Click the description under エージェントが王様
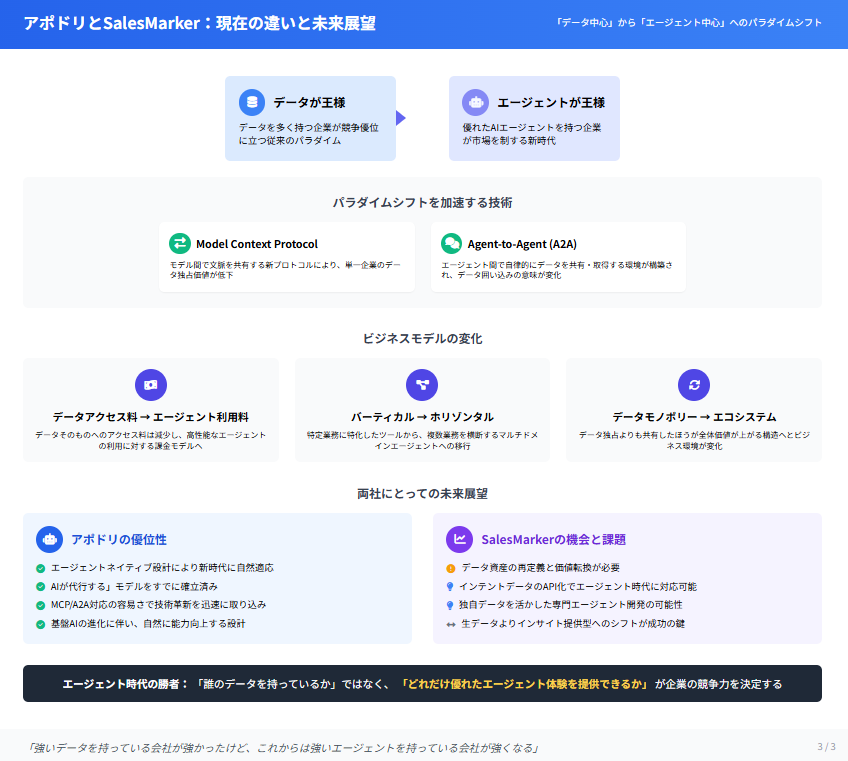 (x=532, y=134)
